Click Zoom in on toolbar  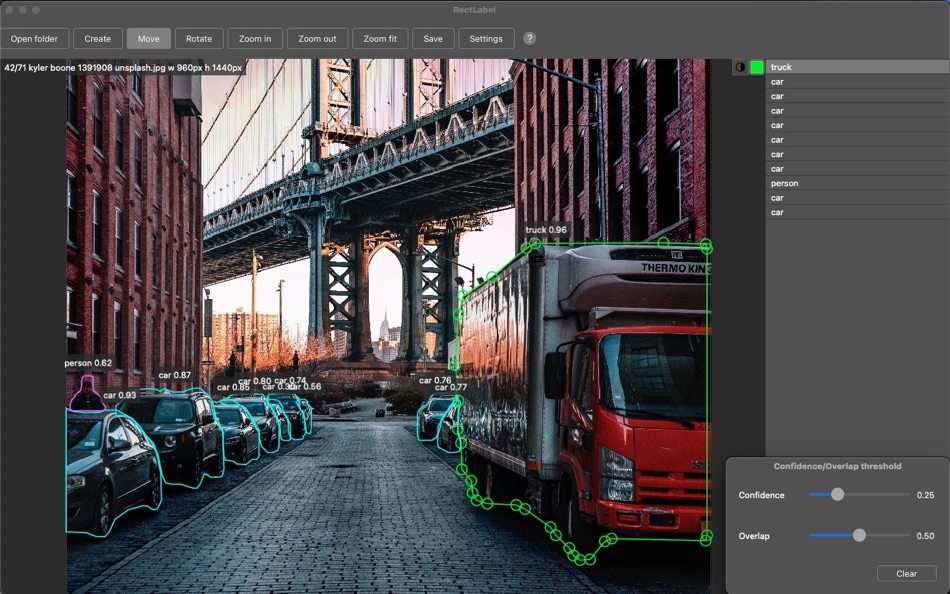tap(255, 38)
